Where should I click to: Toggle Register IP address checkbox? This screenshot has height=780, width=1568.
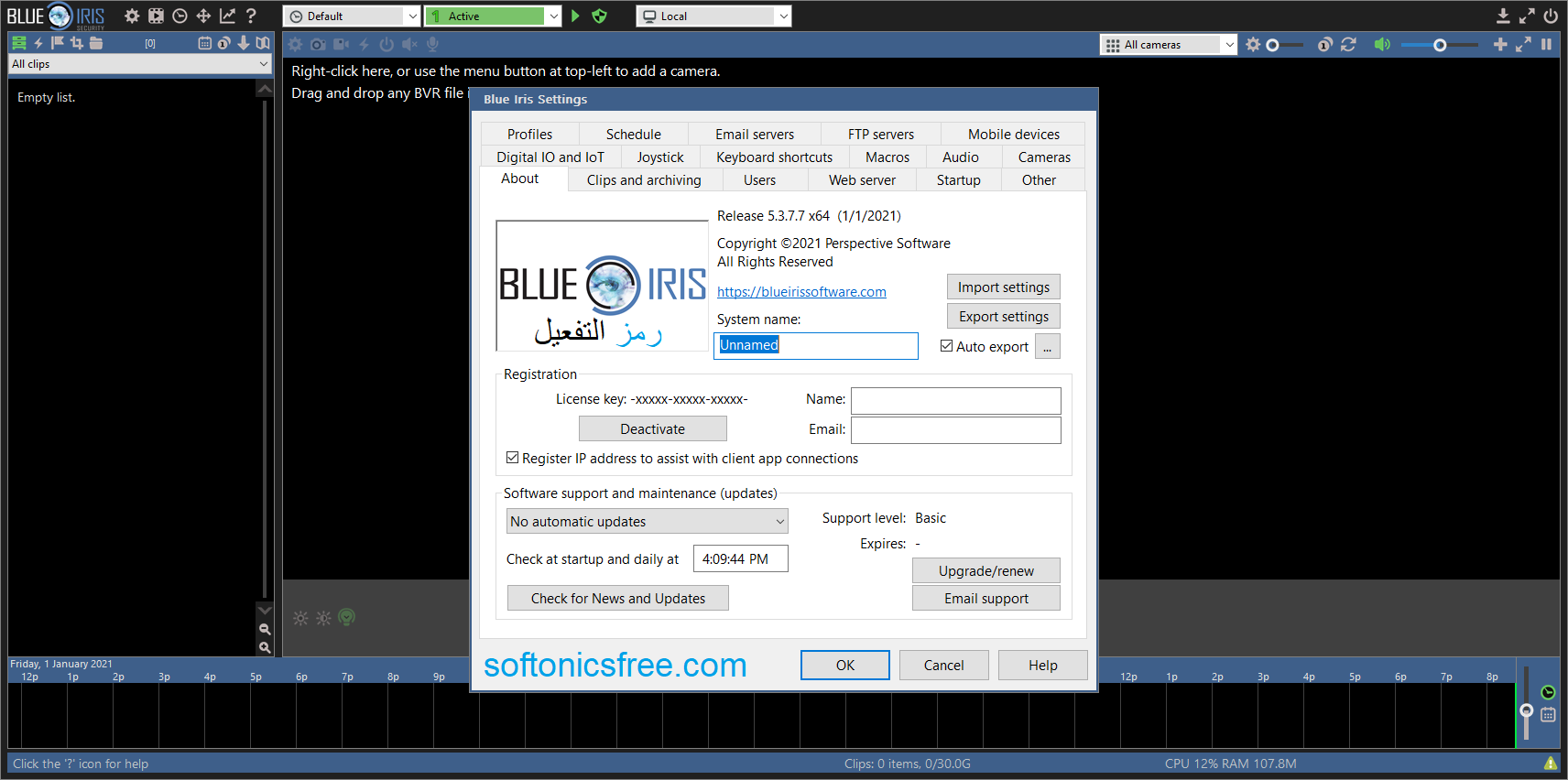coord(513,458)
